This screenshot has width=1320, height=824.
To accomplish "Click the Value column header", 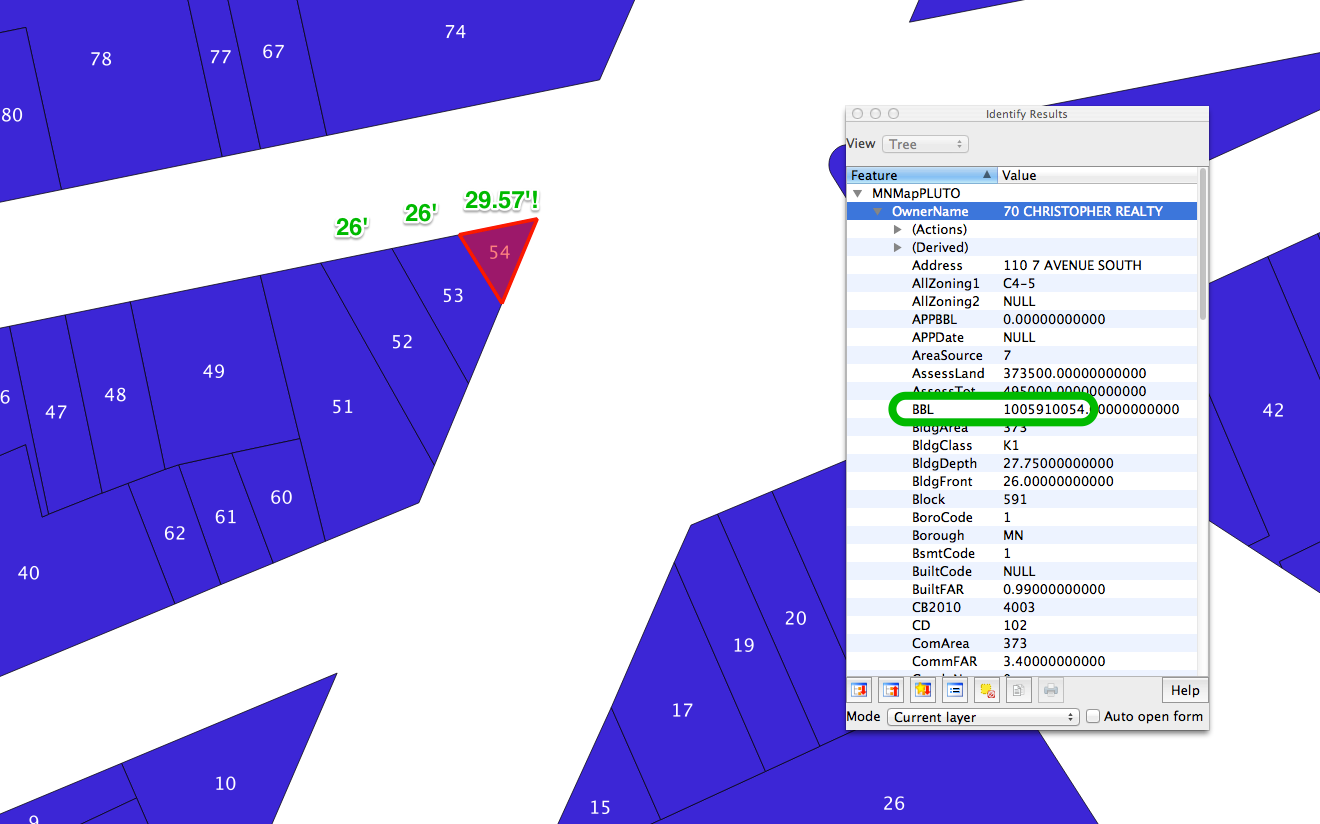I will 1097,175.
